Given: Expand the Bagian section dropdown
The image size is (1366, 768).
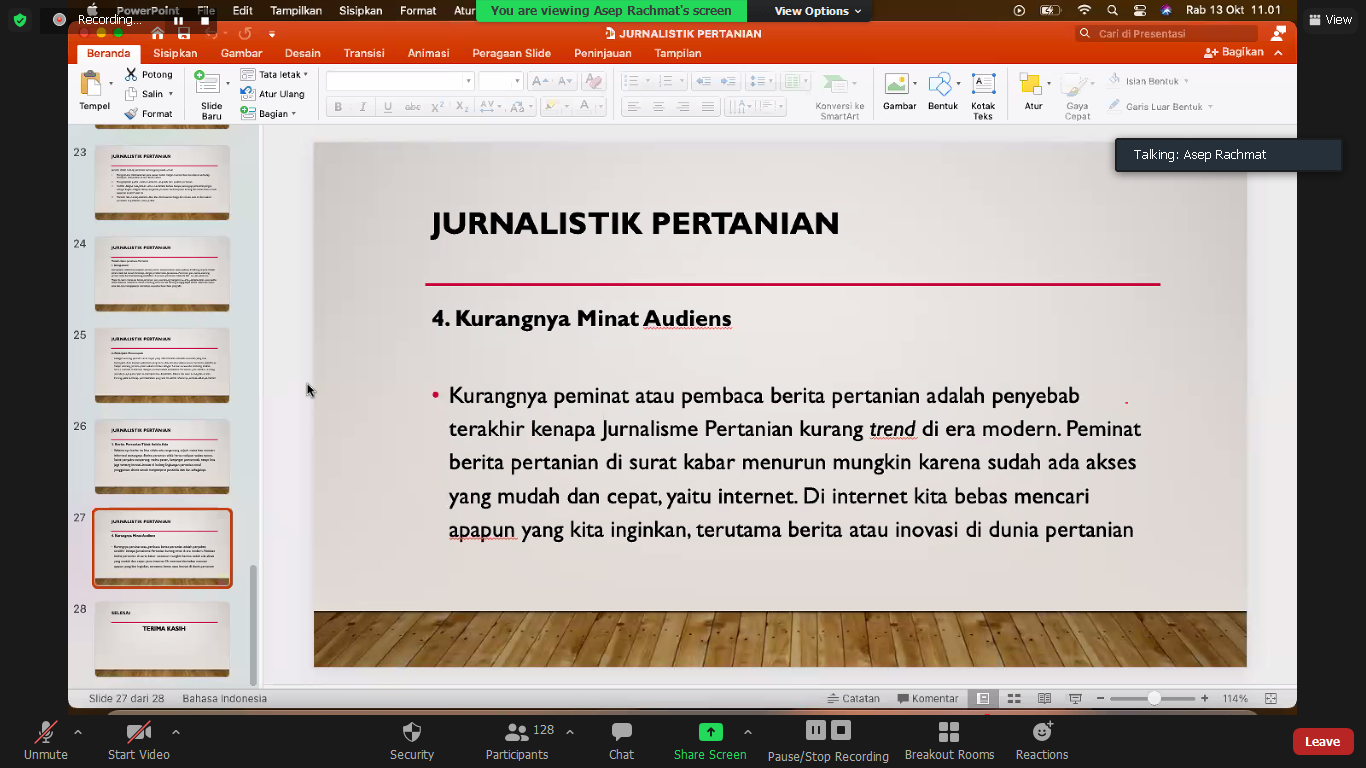Looking at the screenshot, I should point(293,114).
